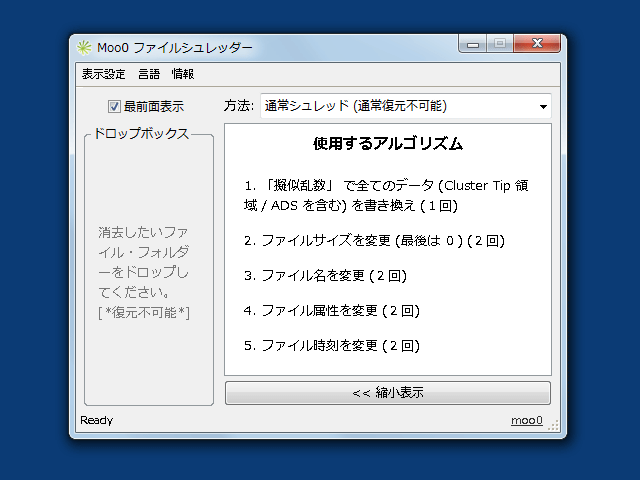640x480 pixels.
Task: Close the Moo0 ファイルシュレッダー window
Action: click(537, 43)
